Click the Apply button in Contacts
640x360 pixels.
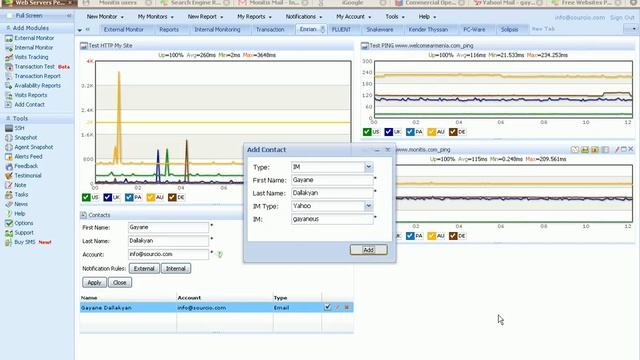click(x=94, y=282)
